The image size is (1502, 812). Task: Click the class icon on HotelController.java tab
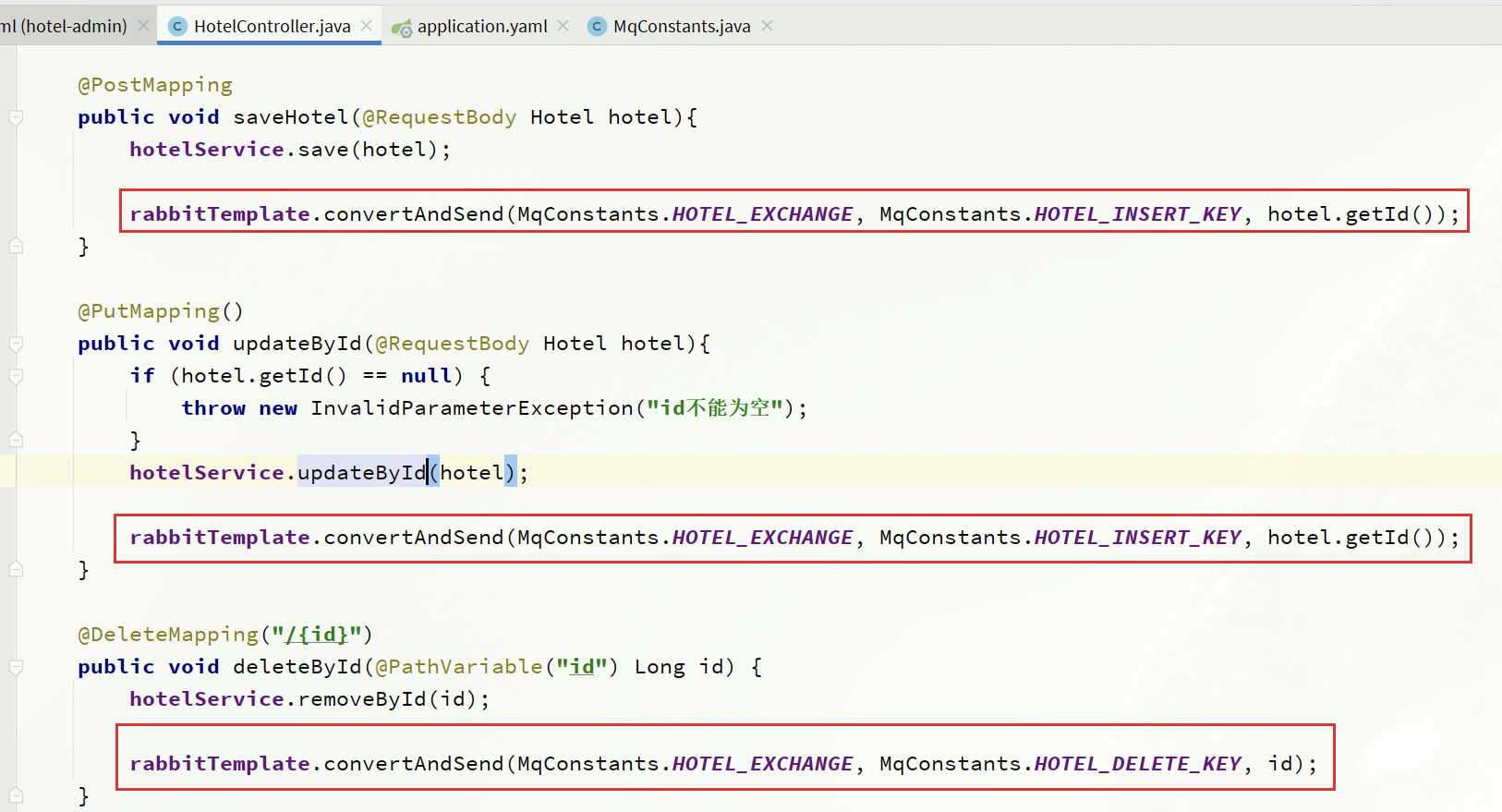coord(178,27)
